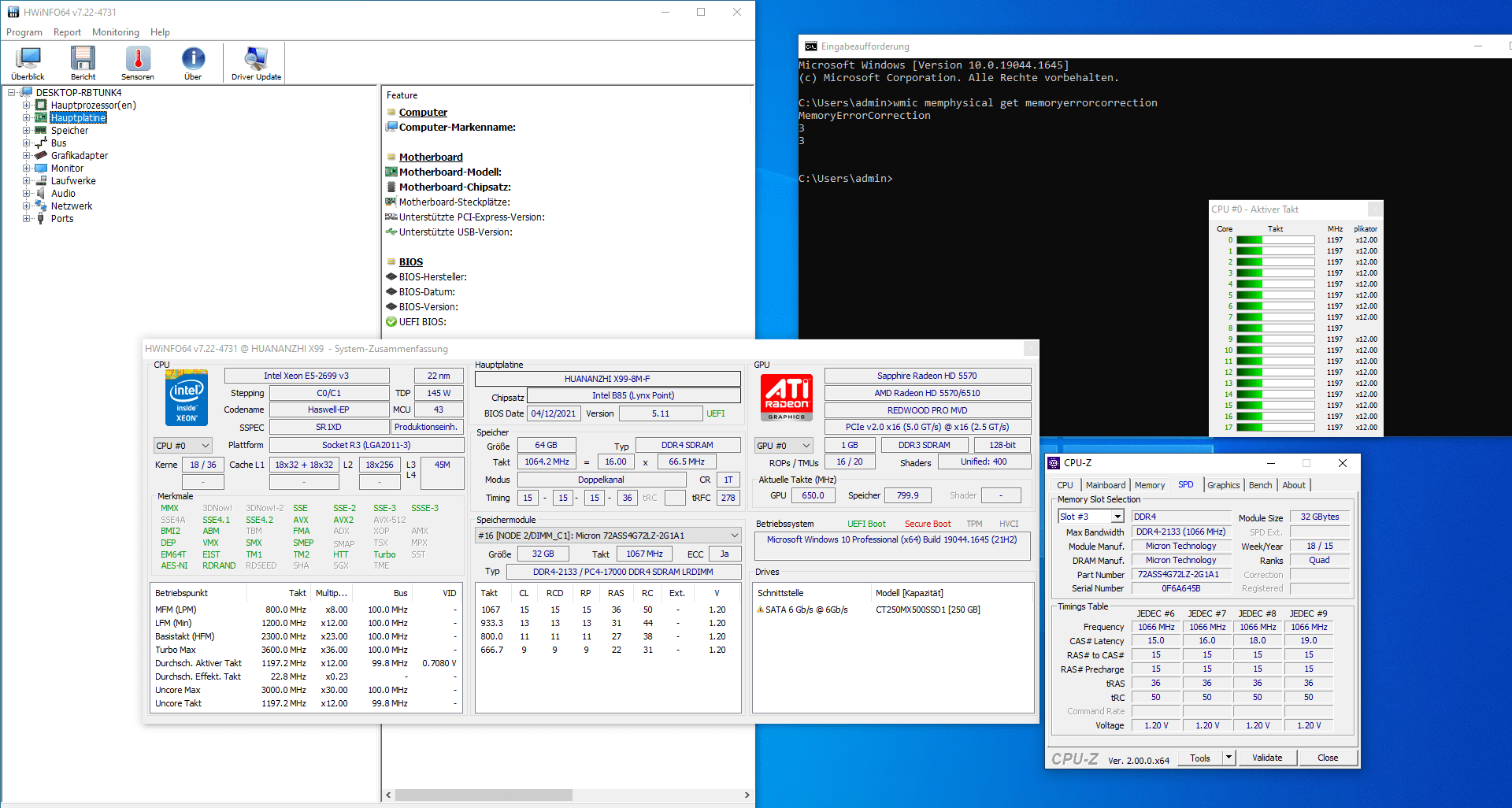This screenshot has height=808, width=1512.
Task: Click the Close button in CPU-Z
Action: click(x=1328, y=758)
